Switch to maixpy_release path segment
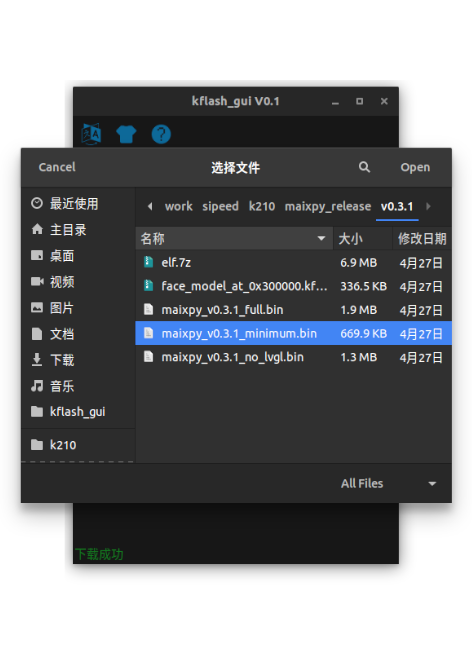 328,206
